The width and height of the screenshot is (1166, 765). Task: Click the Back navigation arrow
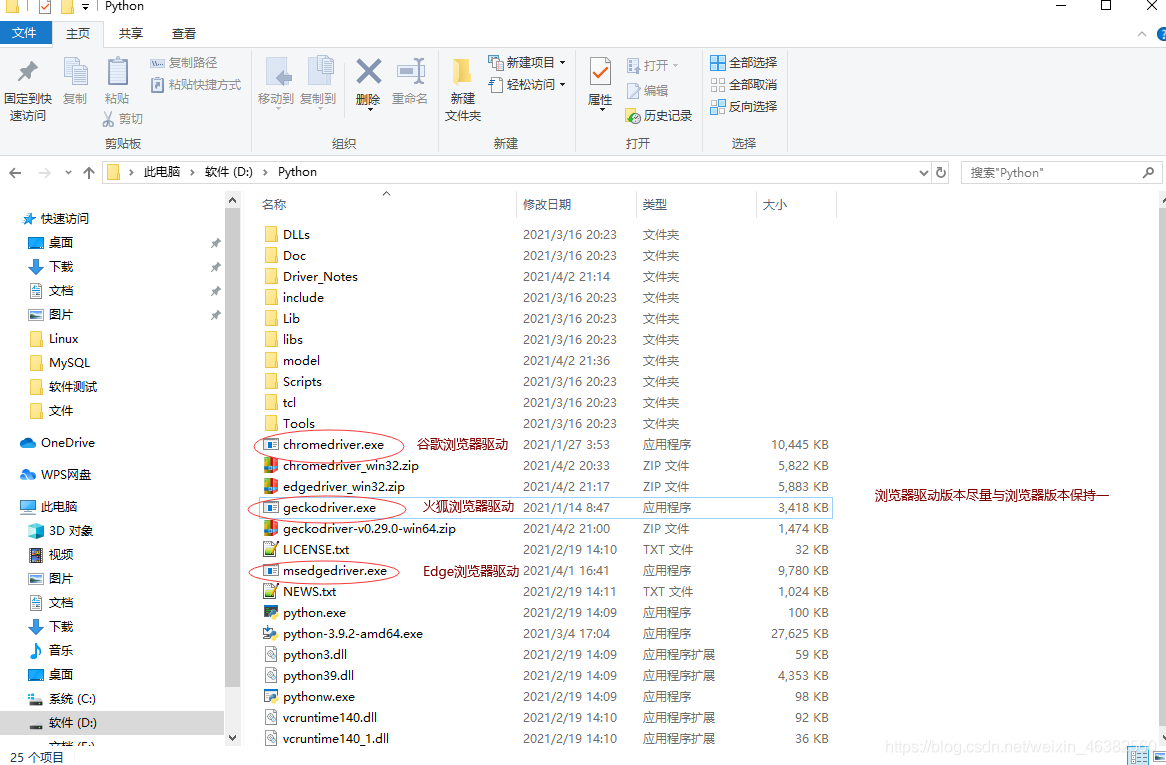pos(15,172)
